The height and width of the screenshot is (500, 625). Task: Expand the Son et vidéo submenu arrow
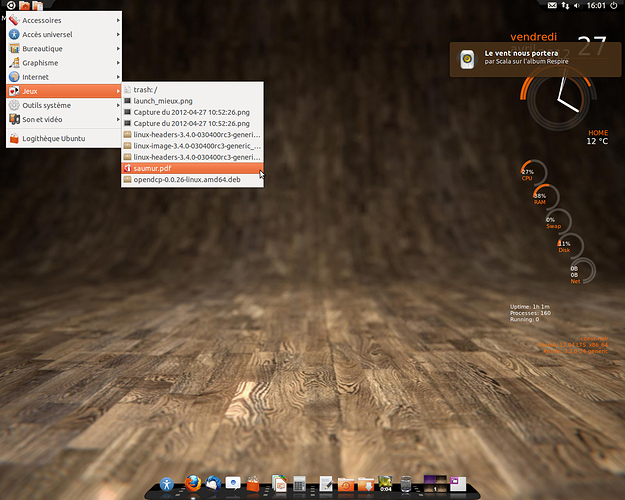118,119
